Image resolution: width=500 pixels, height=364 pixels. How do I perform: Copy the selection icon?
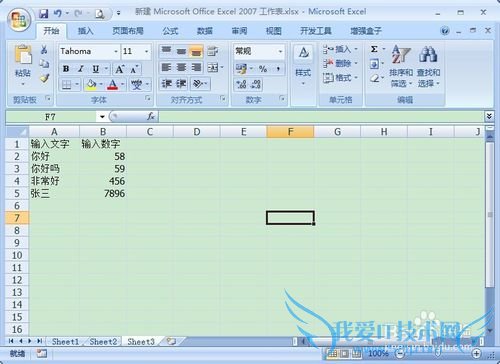44,64
